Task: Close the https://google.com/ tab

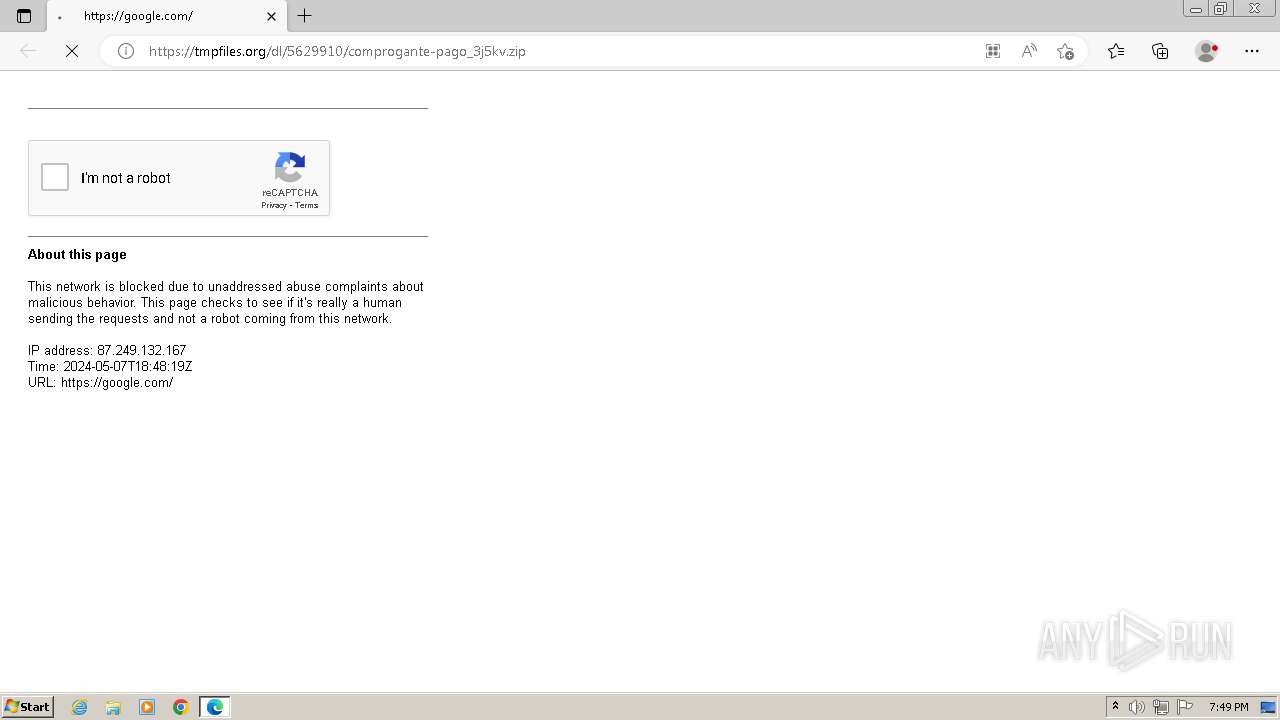Action: [x=271, y=16]
